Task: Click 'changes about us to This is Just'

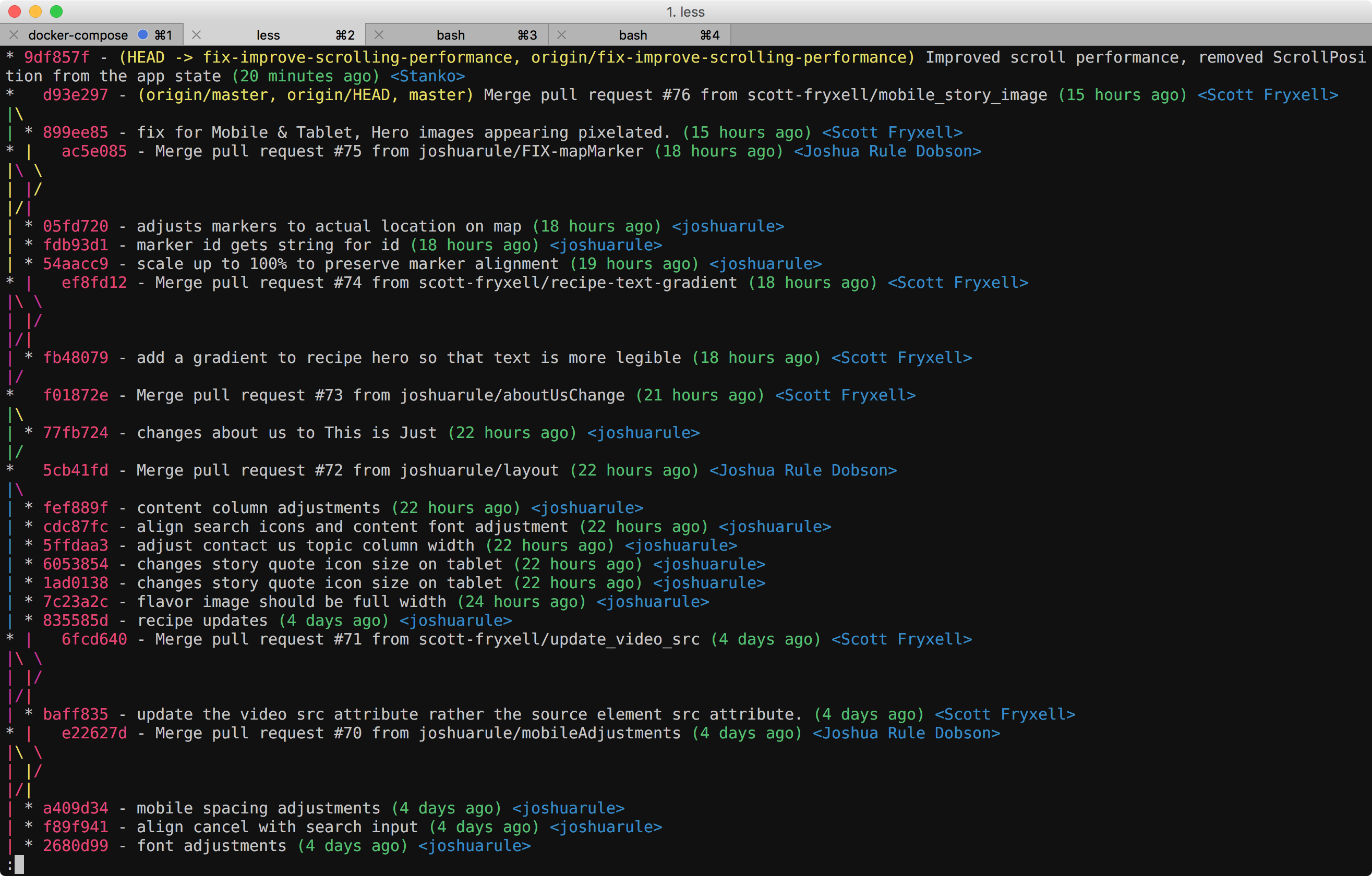Action: coord(286,433)
